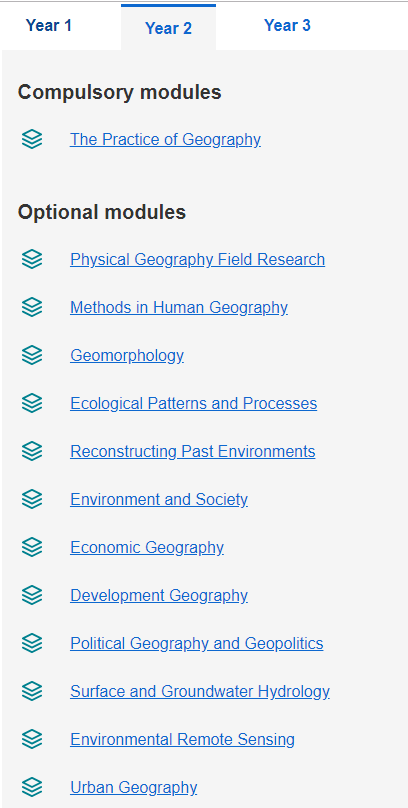Visit the Urban Geography module page
Viewport: 408px width, 808px height.
tap(133, 787)
